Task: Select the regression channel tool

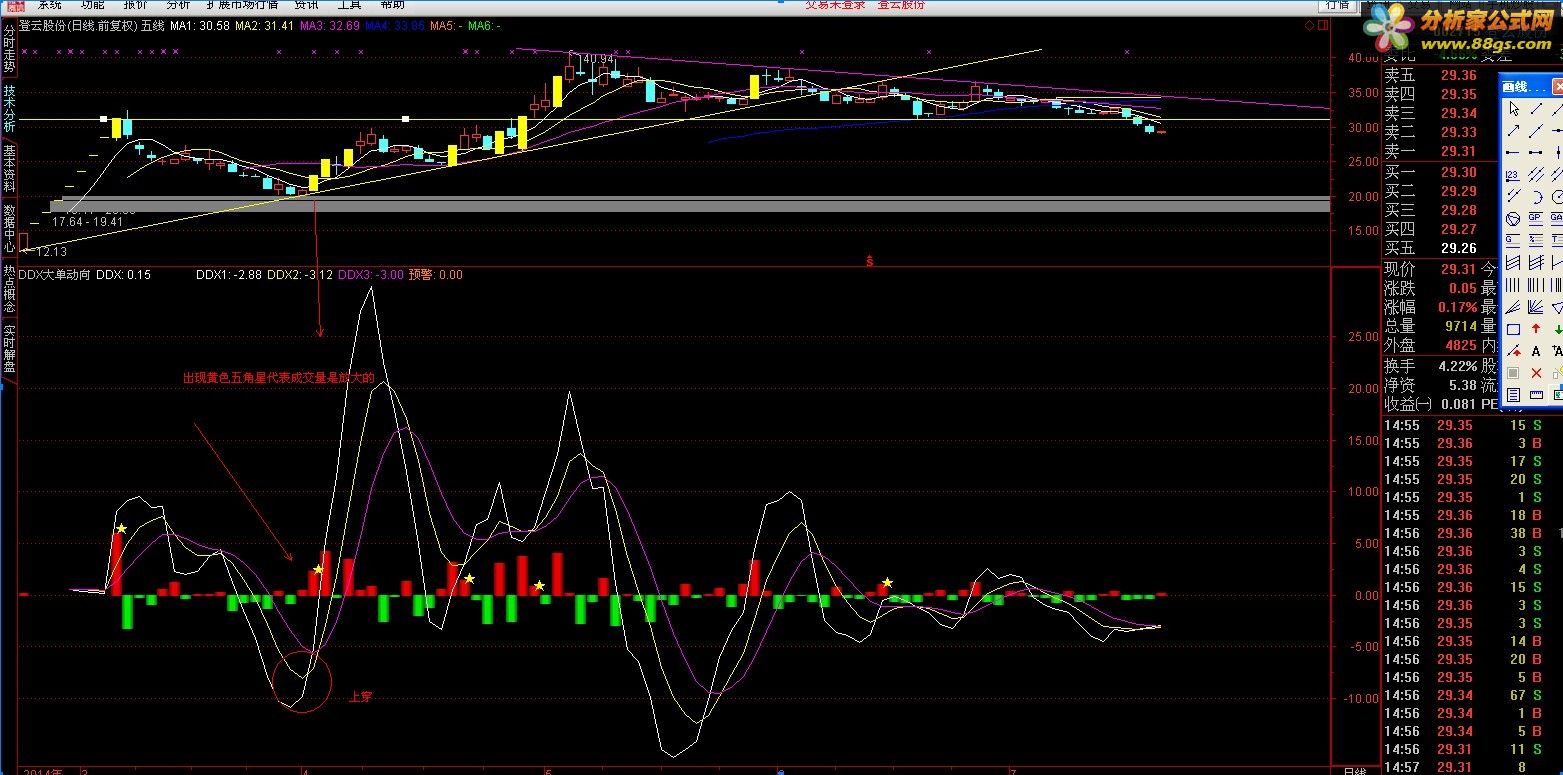Action: coord(1513,262)
